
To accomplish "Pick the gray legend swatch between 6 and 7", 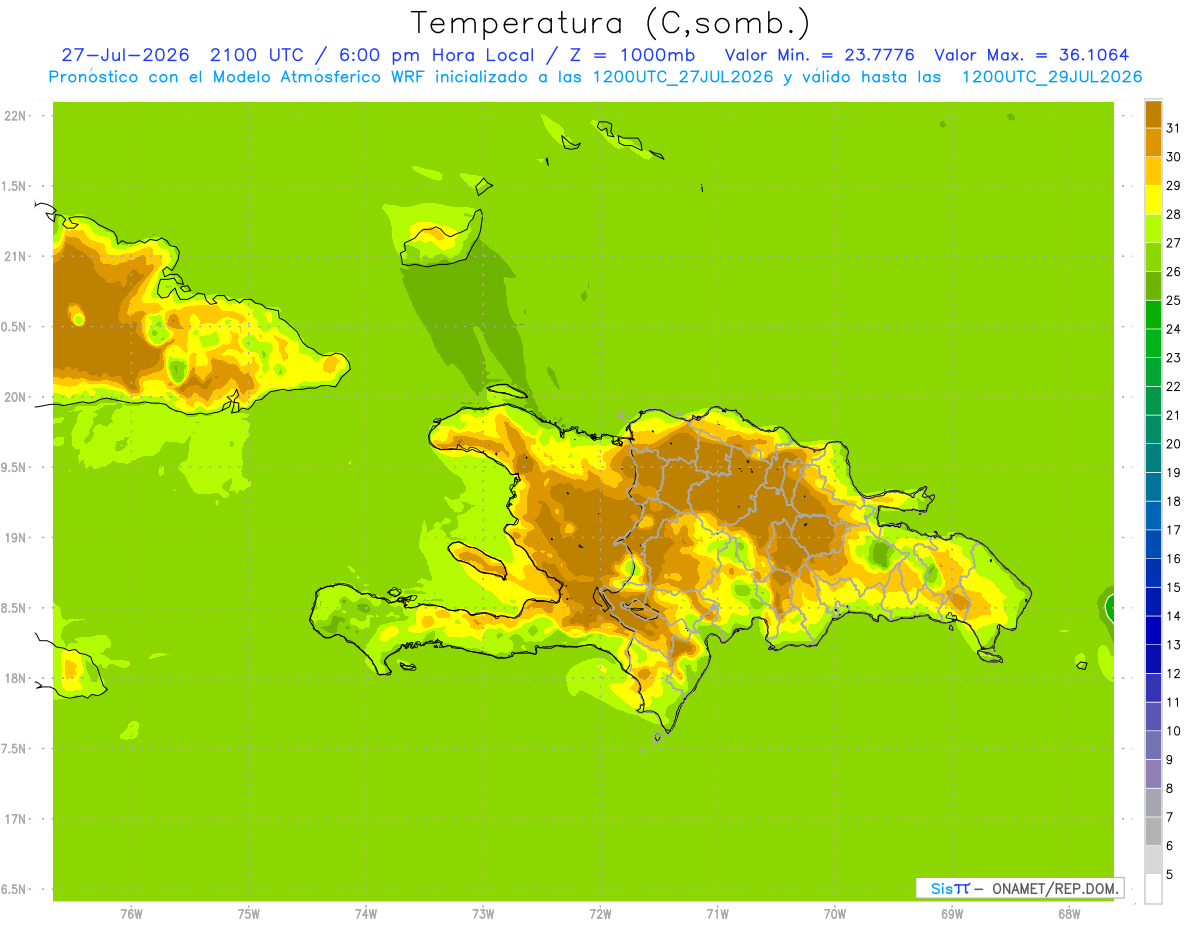I will coord(1153,831).
